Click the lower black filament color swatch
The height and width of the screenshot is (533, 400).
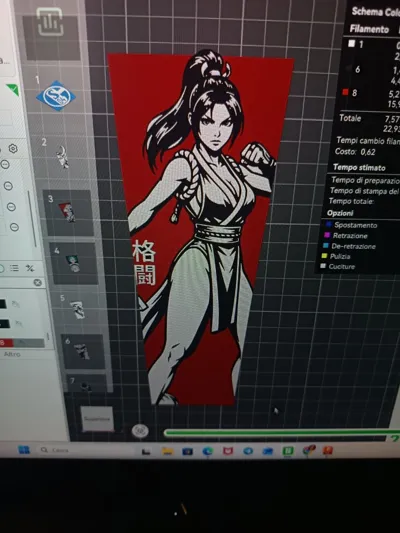tap(5, 324)
